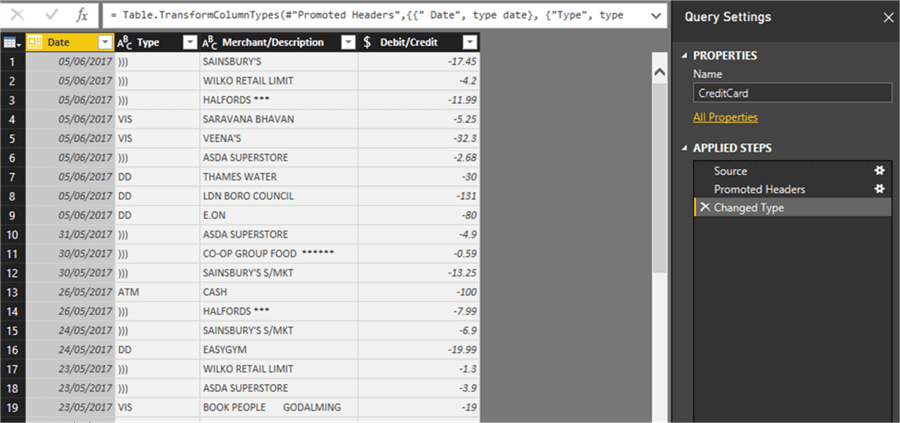Select row number 1
The height and width of the screenshot is (423, 900).
pyautogui.click(x=13, y=61)
